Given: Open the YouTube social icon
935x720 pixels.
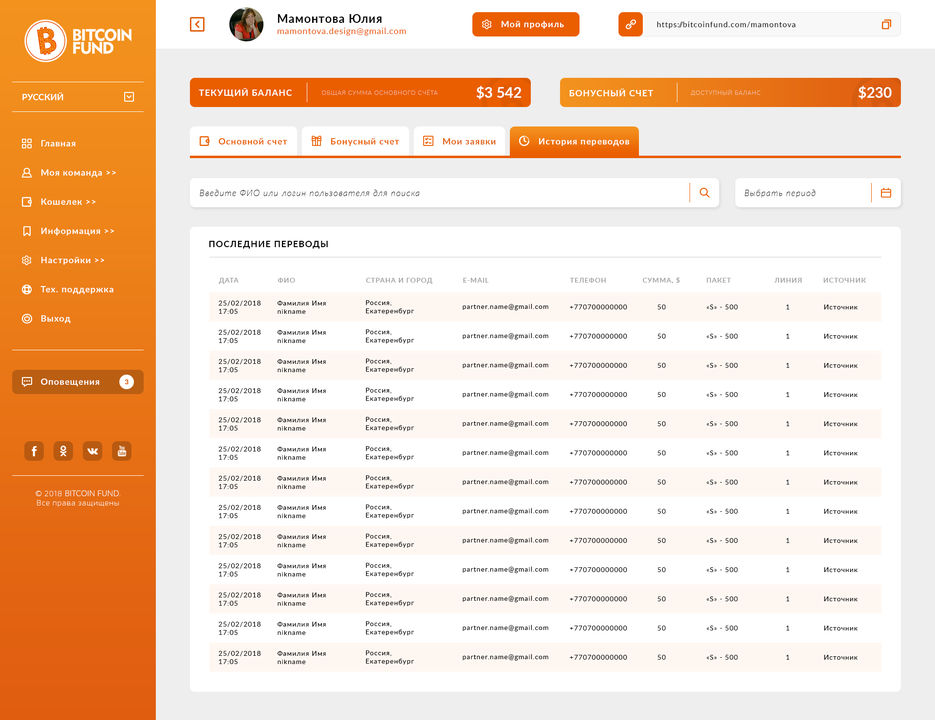Looking at the screenshot, I should [x=122, y=451].
